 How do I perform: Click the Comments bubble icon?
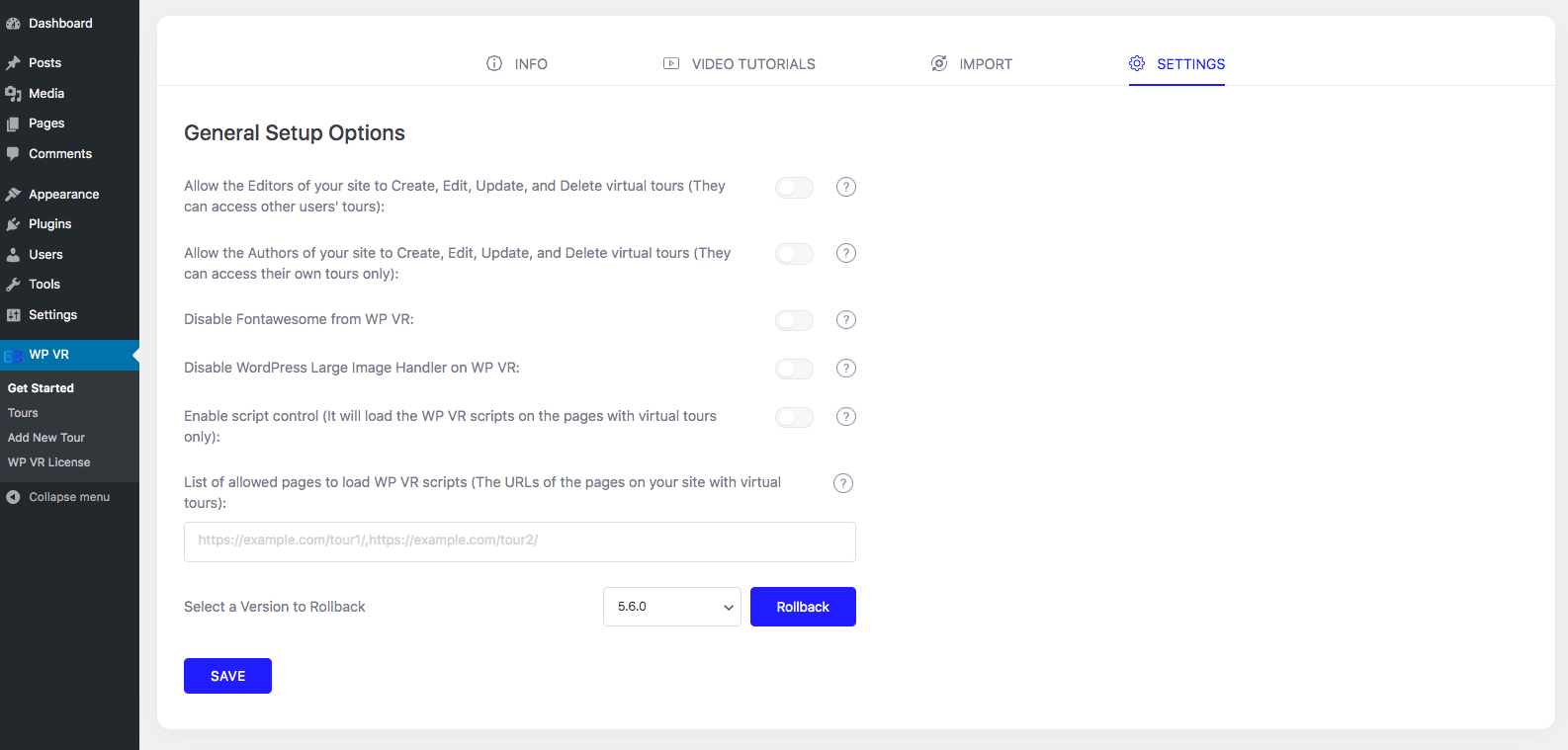tap(13, 154)
